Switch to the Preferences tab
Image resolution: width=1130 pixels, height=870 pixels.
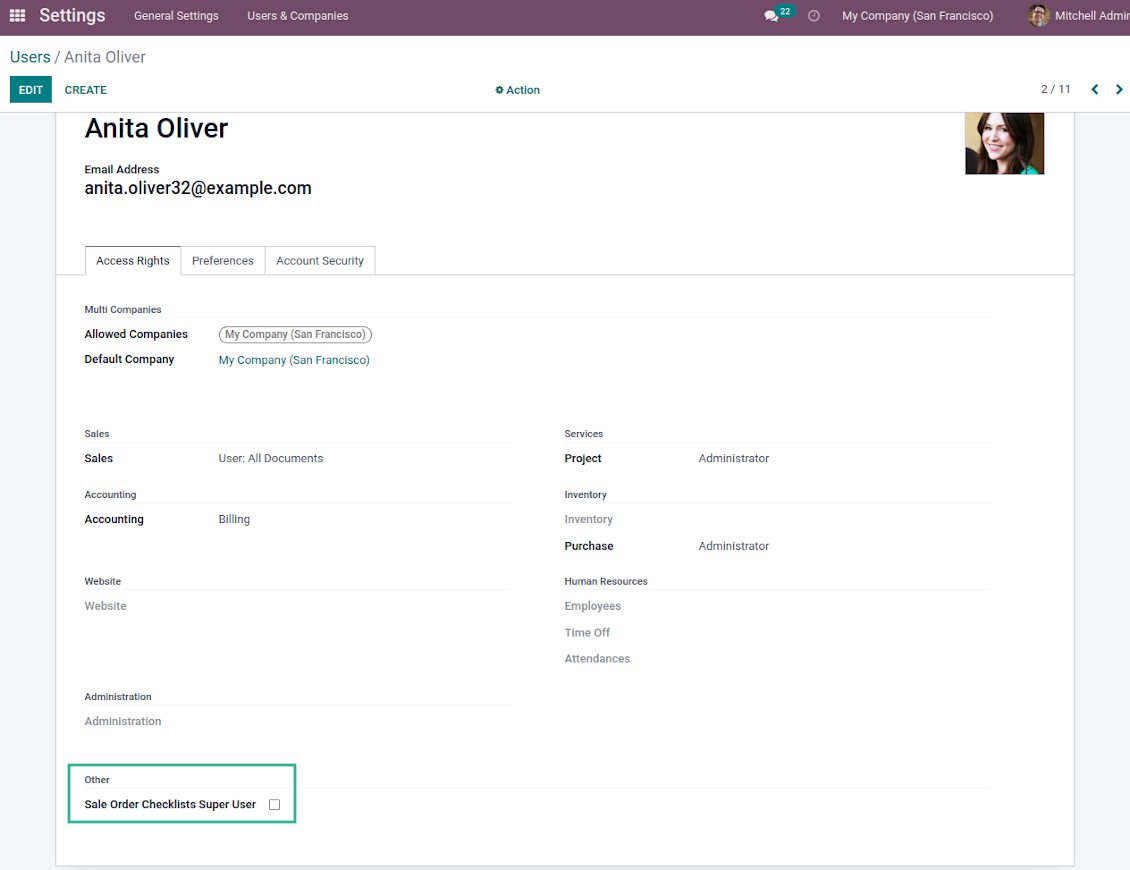point(223,261)
